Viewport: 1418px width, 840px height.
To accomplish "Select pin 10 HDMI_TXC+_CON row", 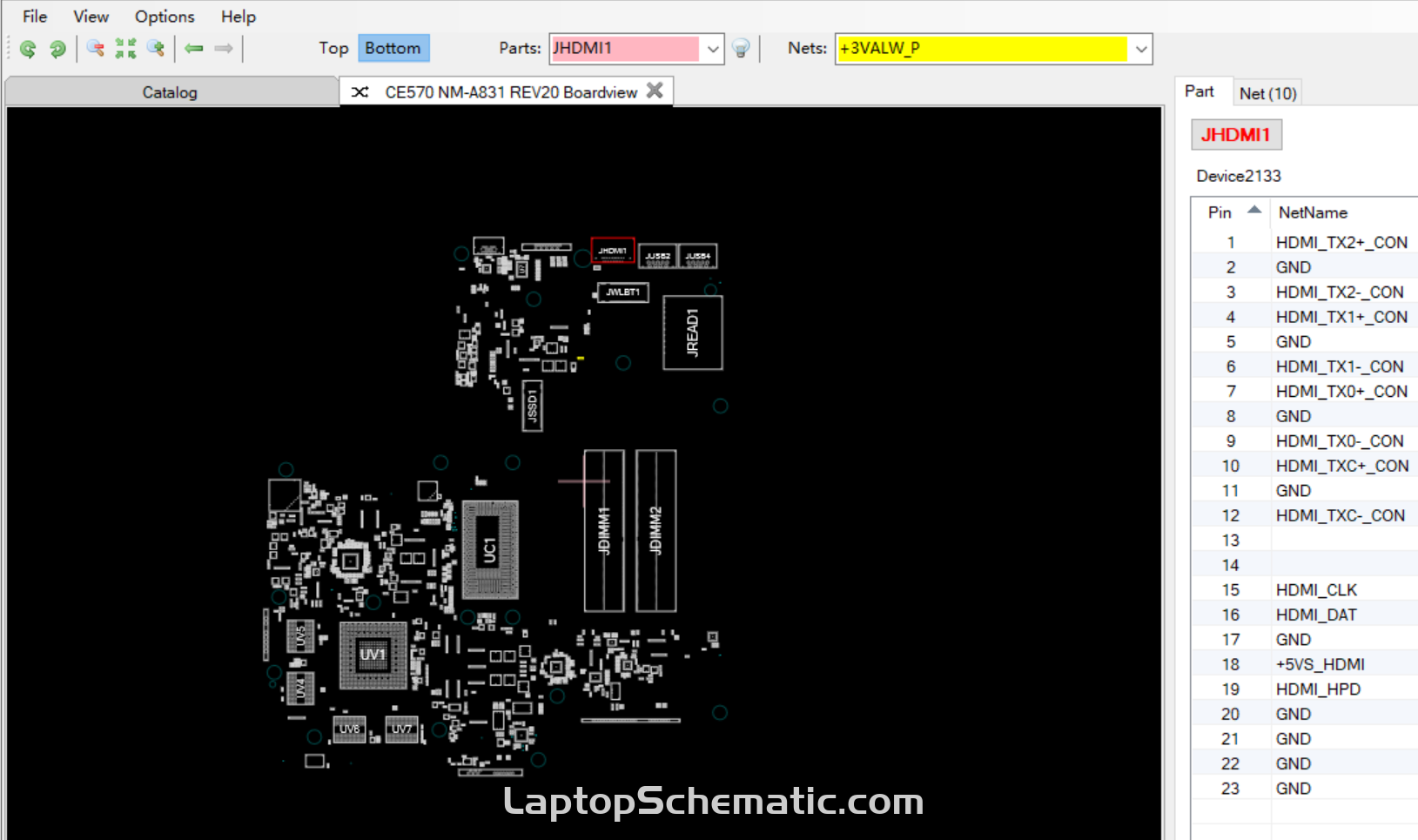I will pos(1305,466).
